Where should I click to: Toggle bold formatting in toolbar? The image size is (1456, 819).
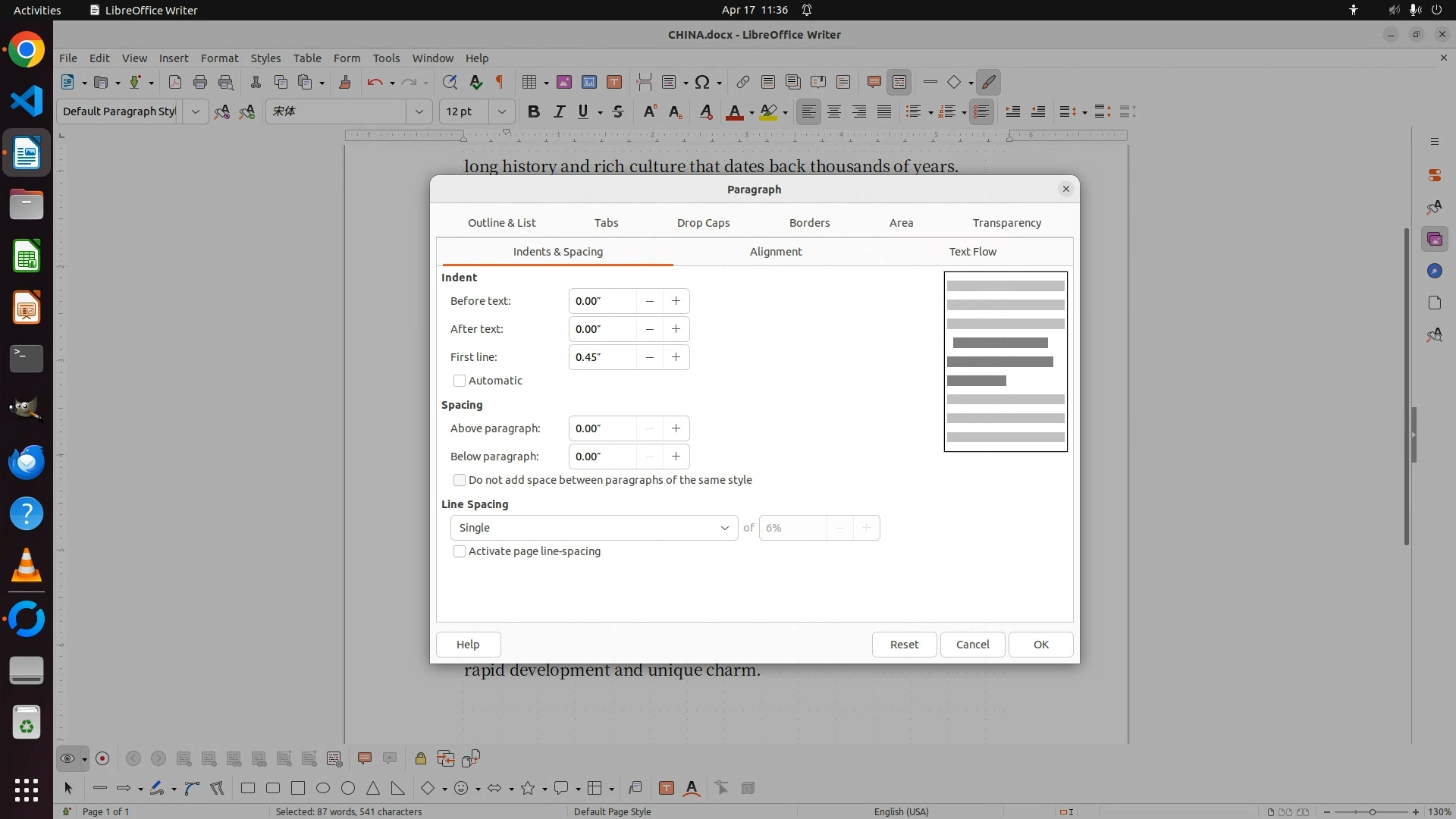click(x=533, y=111)
